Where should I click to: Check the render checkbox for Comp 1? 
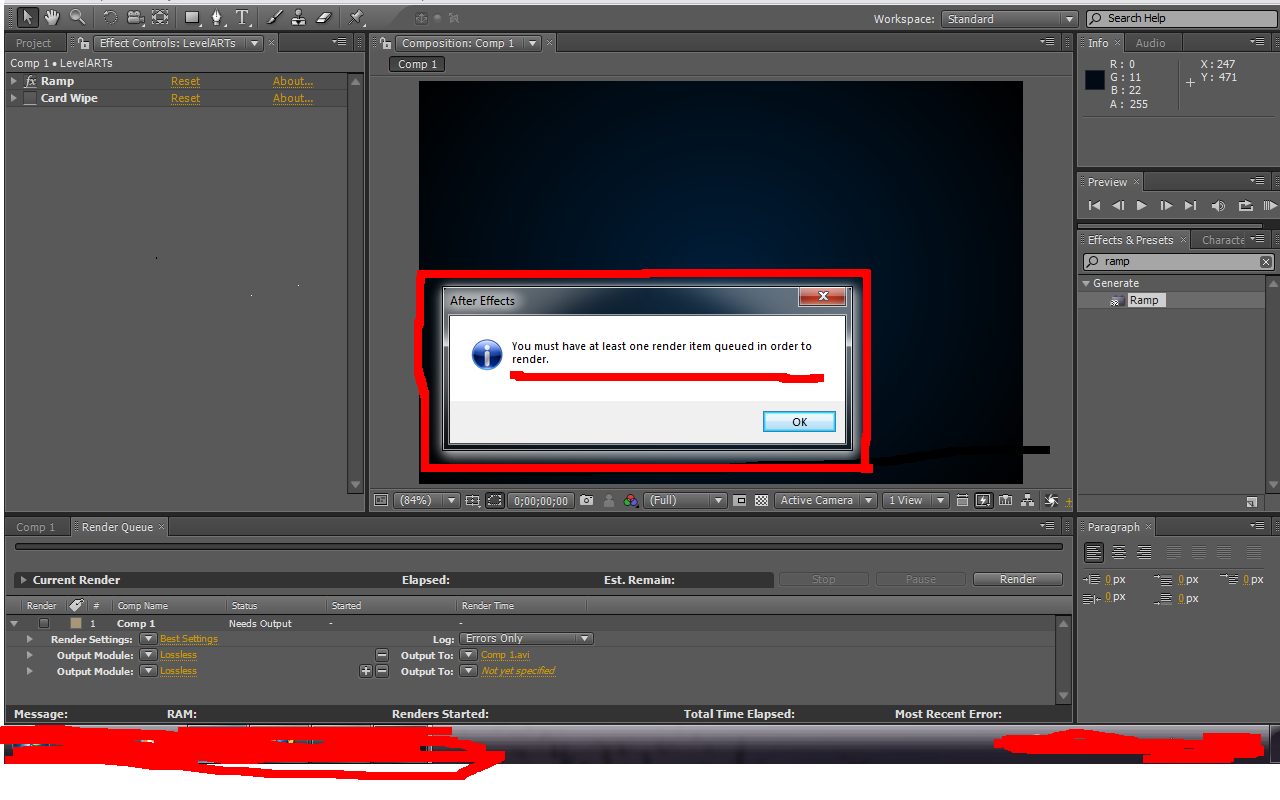click(43, 623)
